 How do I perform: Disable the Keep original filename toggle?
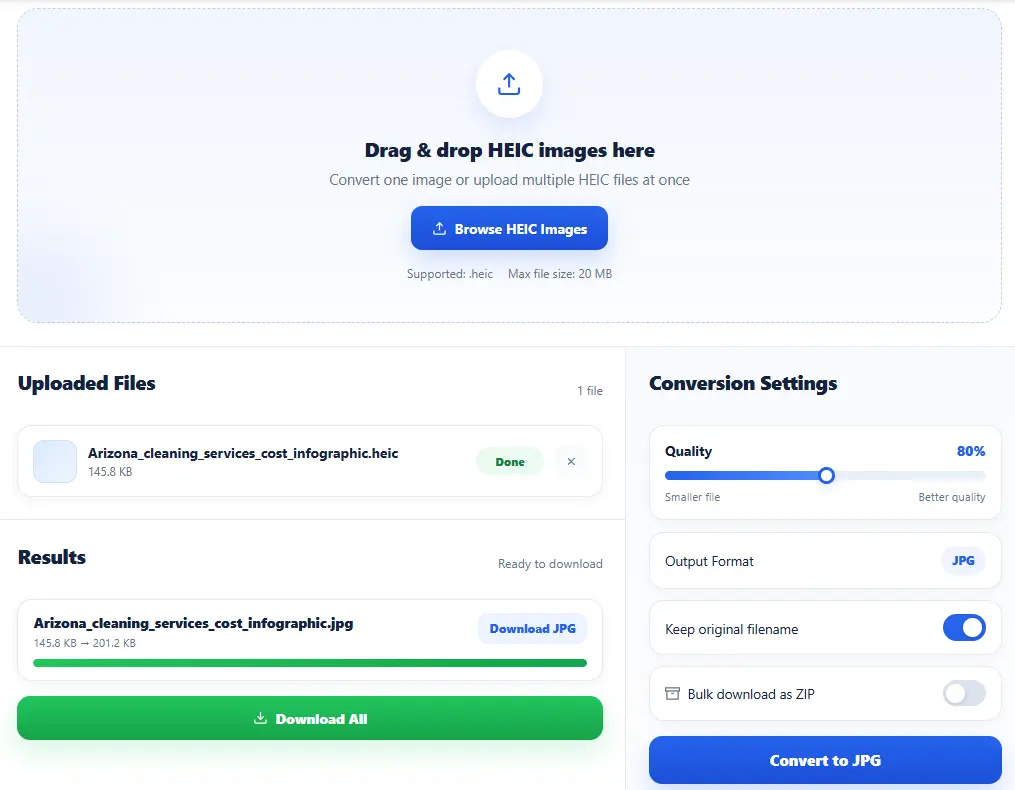coord(964,628)
